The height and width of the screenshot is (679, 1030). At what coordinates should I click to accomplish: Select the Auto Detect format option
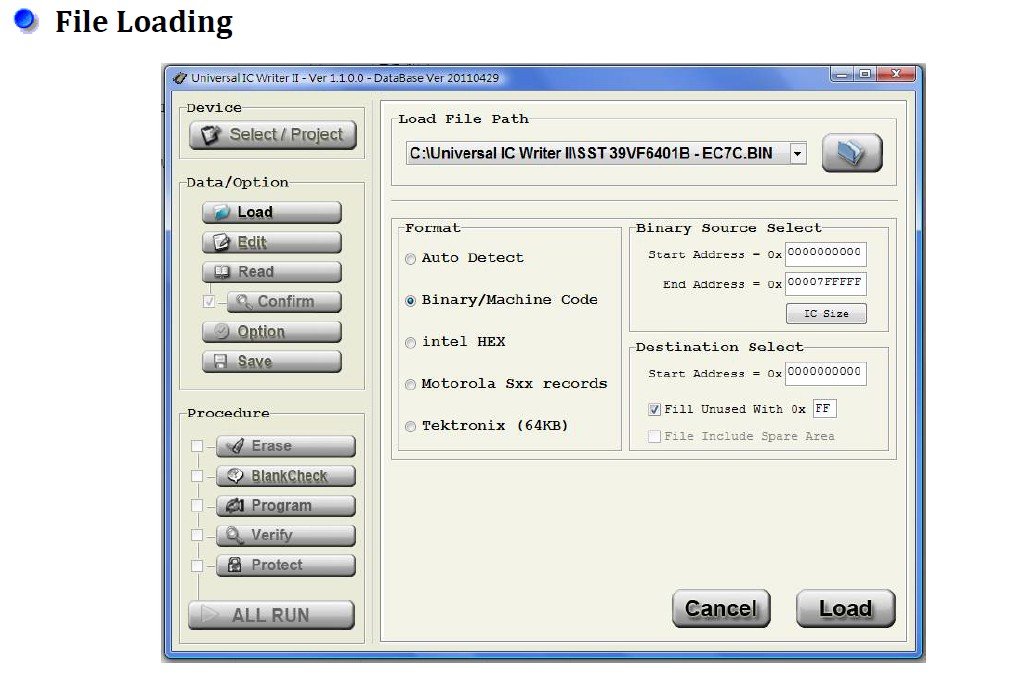[410, 259]
